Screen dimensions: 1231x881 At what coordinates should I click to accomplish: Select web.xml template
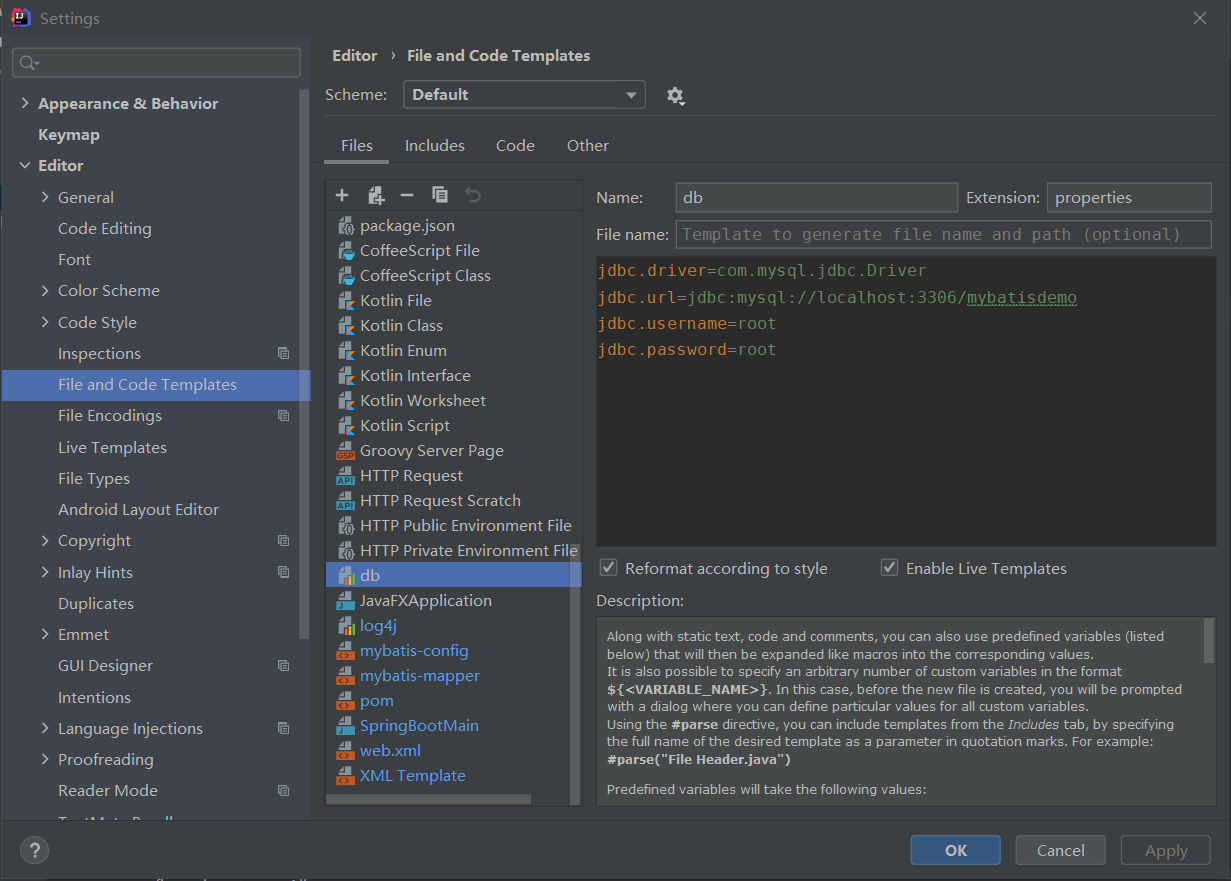click(390, 750)
